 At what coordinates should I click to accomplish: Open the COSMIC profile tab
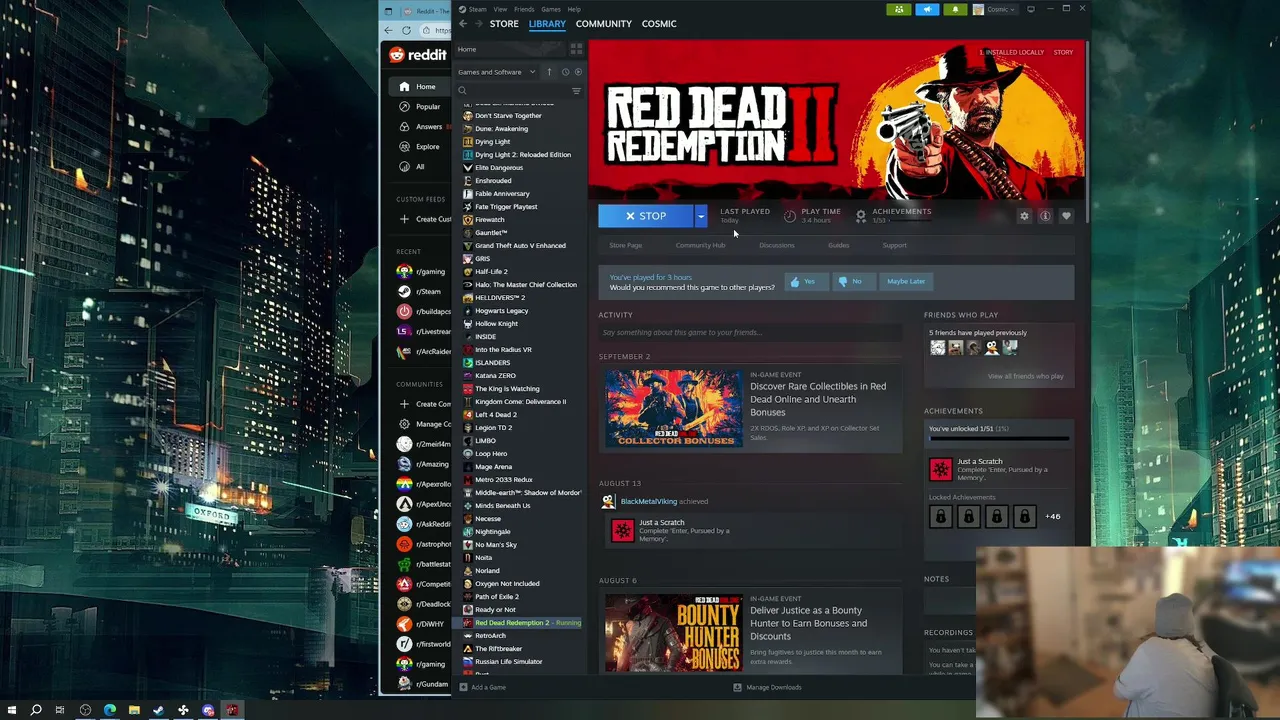pos(659,23)
